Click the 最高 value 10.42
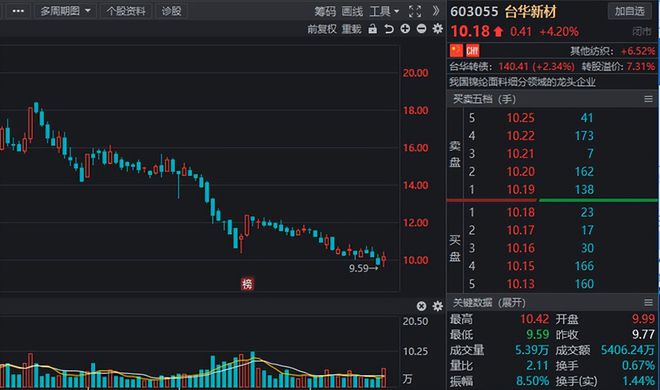Image resolution: width=660 pixels, height=390 pixels. [x=534, y=319]
